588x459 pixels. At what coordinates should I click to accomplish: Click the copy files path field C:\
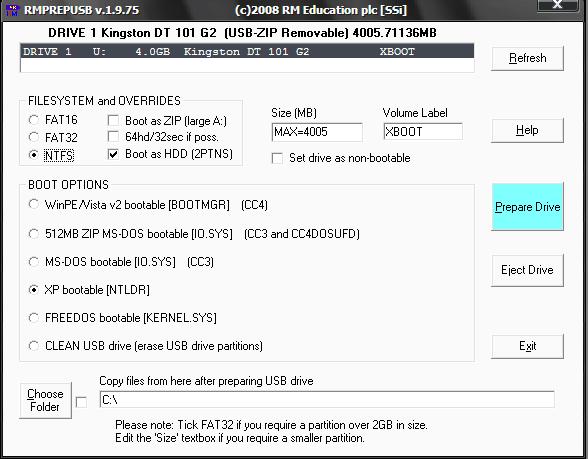pyautogui.click(x=327, y=399)
